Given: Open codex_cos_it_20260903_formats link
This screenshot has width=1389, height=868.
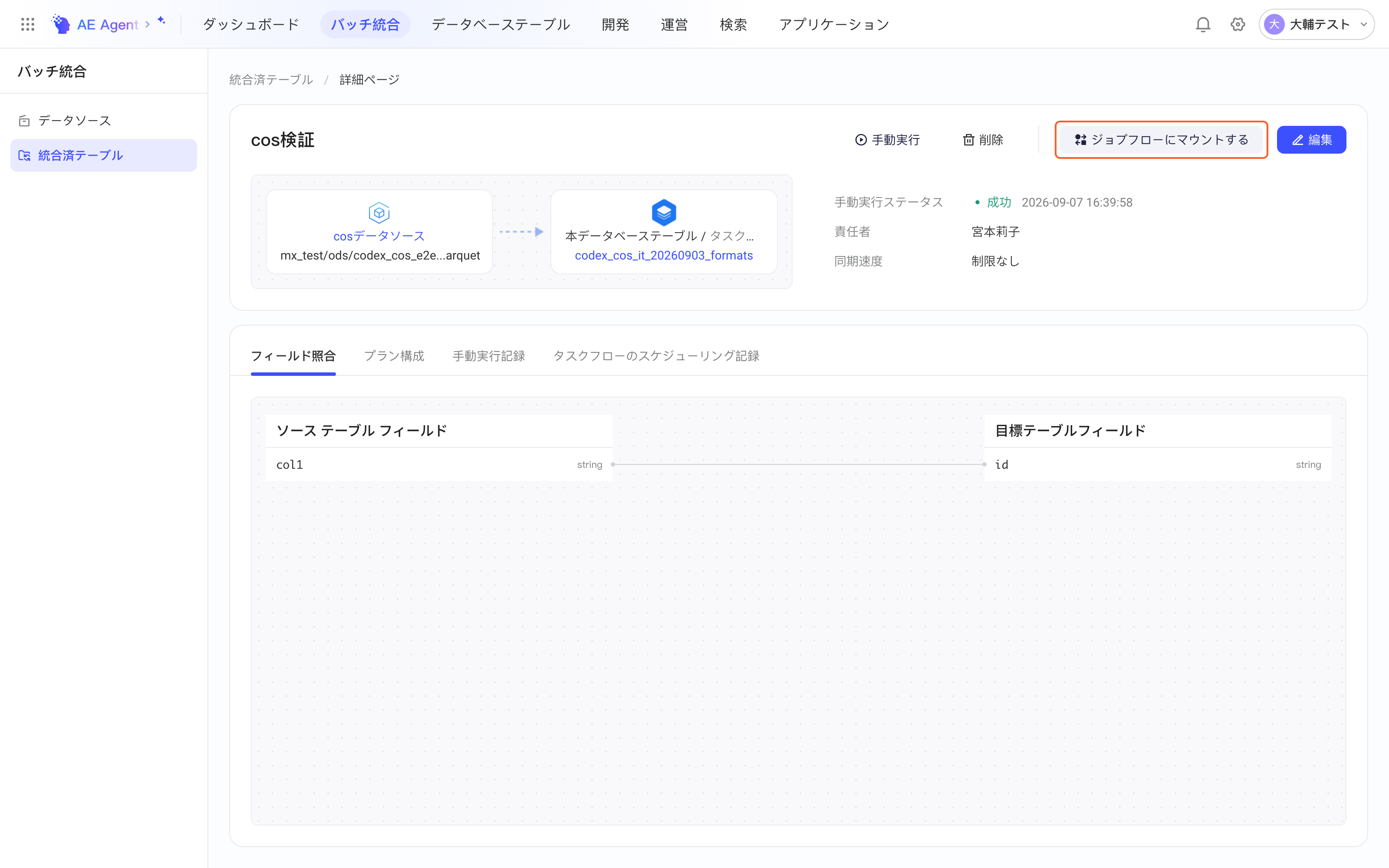Looking at the screenshot, I should [x=664, y=256].
